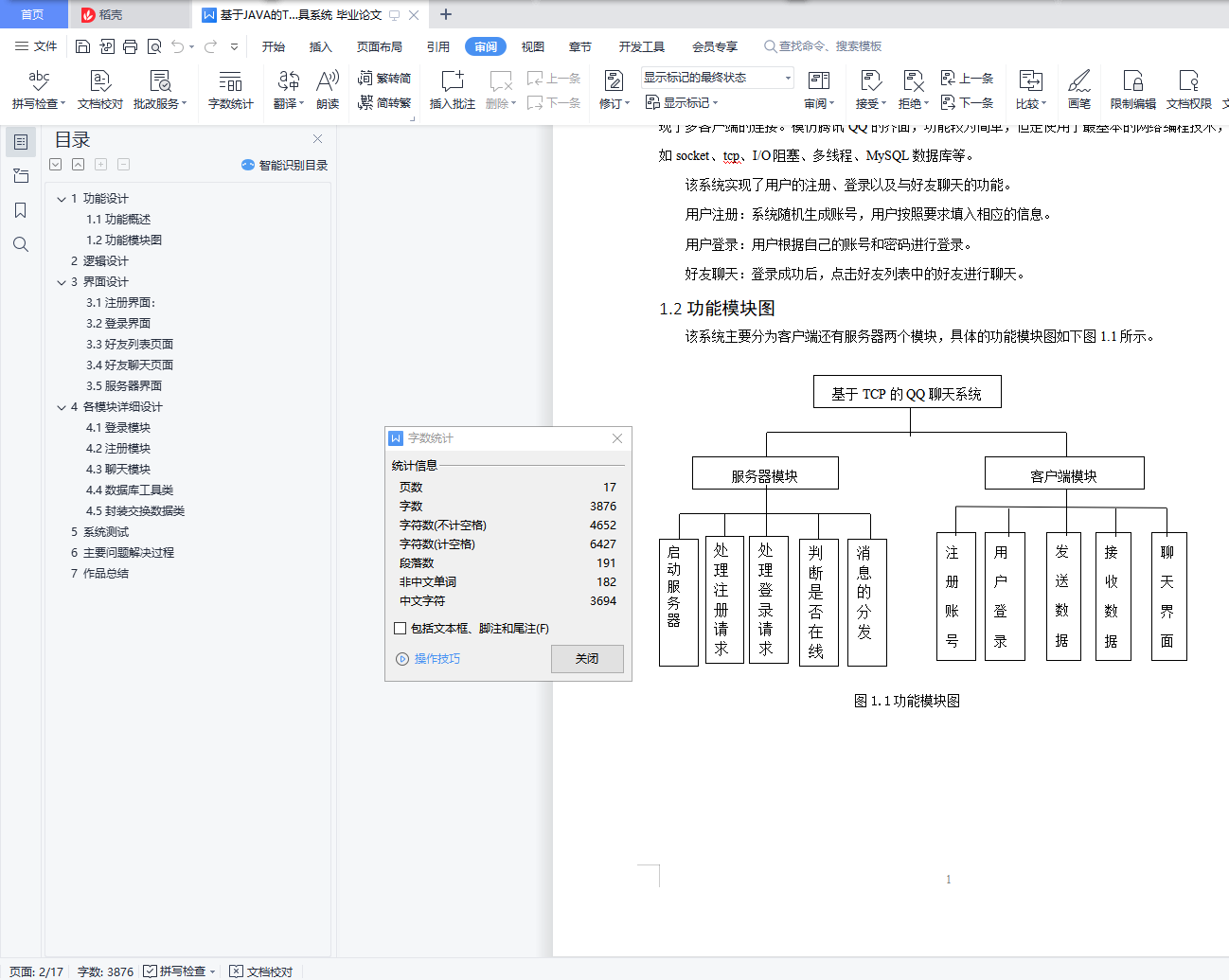Open the 开发工具 ribbon tab
Screen dimensions: 1229x980
[642, 46]
